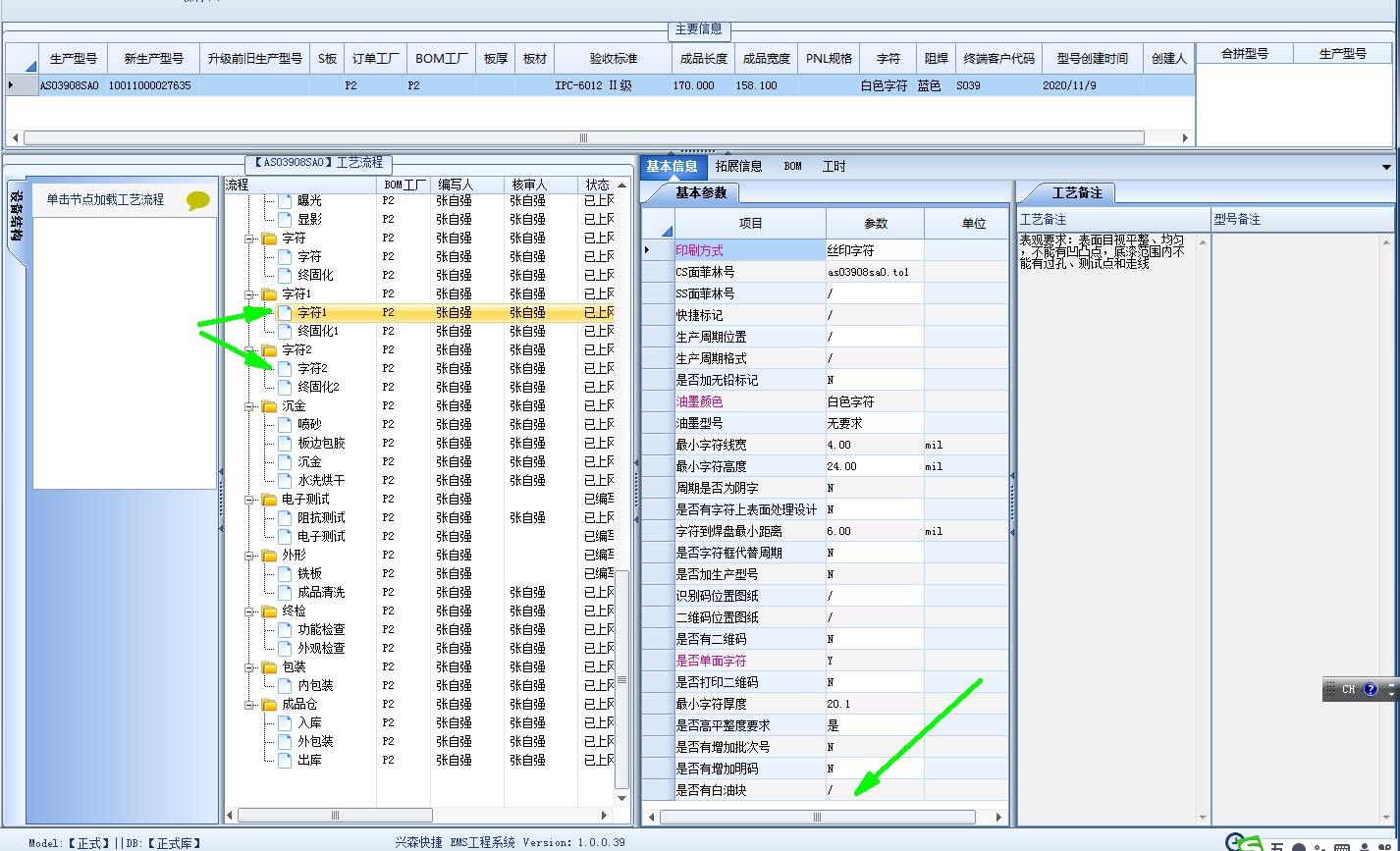Screen dimensions: 1400x851
Task: Click the document icon beside 阻抗测试
Action: point(285,518)
